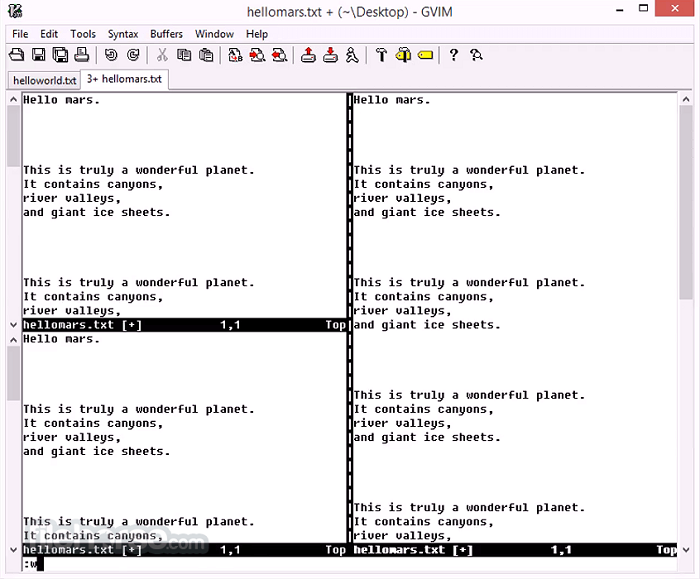Run Make using the hammer icon
This screenshot has height=579, width=700.
[x=381, y=55]
